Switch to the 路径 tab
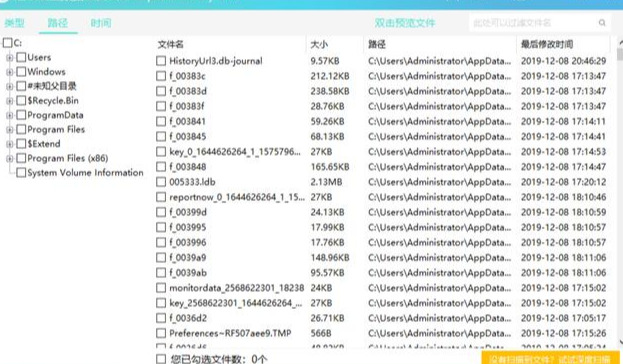Viewport: 623px width, 364px height. coord(58,23)
